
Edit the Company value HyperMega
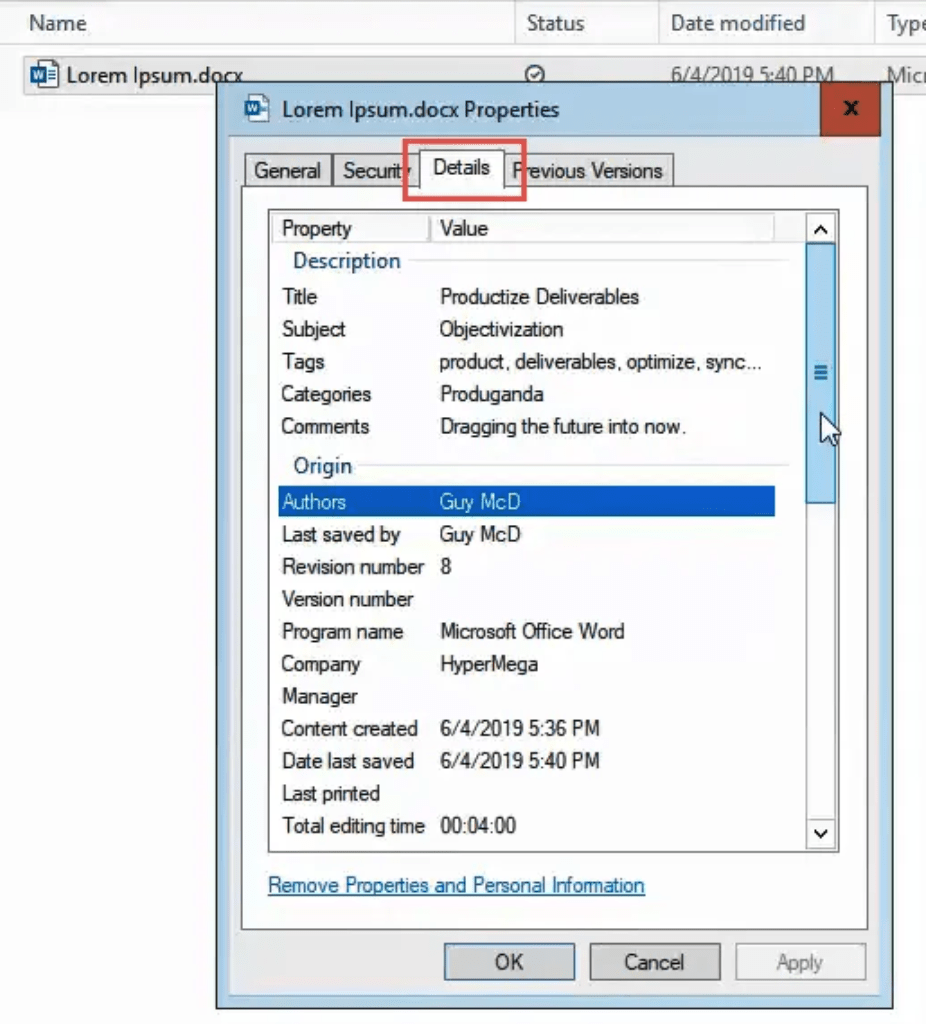pyautogui.click(x=489, y=664)
